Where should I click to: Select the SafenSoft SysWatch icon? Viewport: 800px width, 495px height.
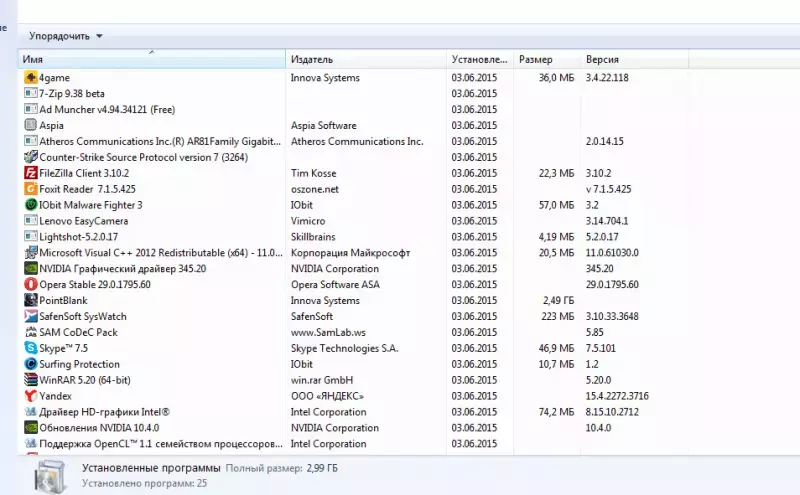click(x=31, y=316)
